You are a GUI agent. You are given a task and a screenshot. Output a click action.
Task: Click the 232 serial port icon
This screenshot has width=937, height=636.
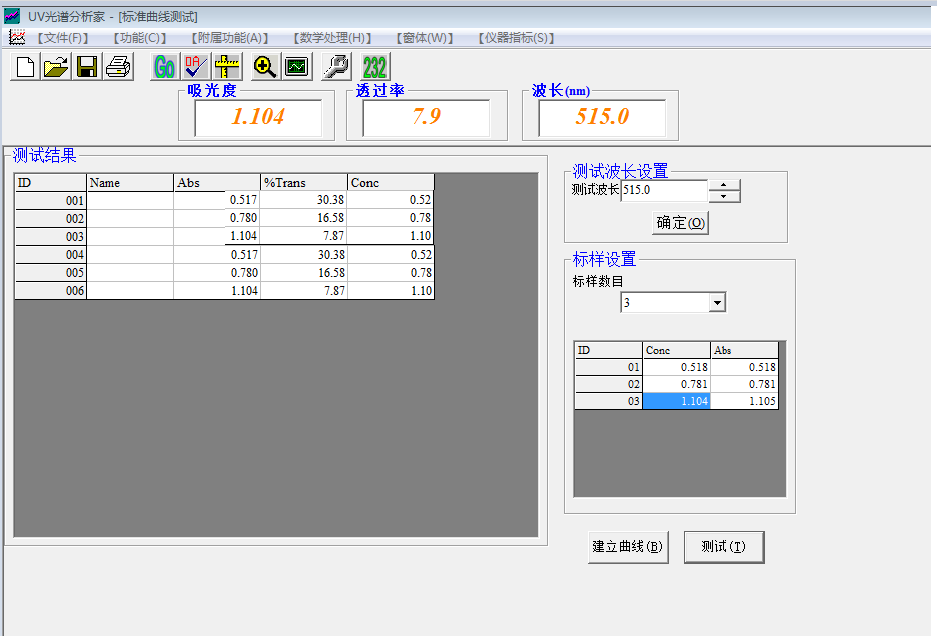375,67
